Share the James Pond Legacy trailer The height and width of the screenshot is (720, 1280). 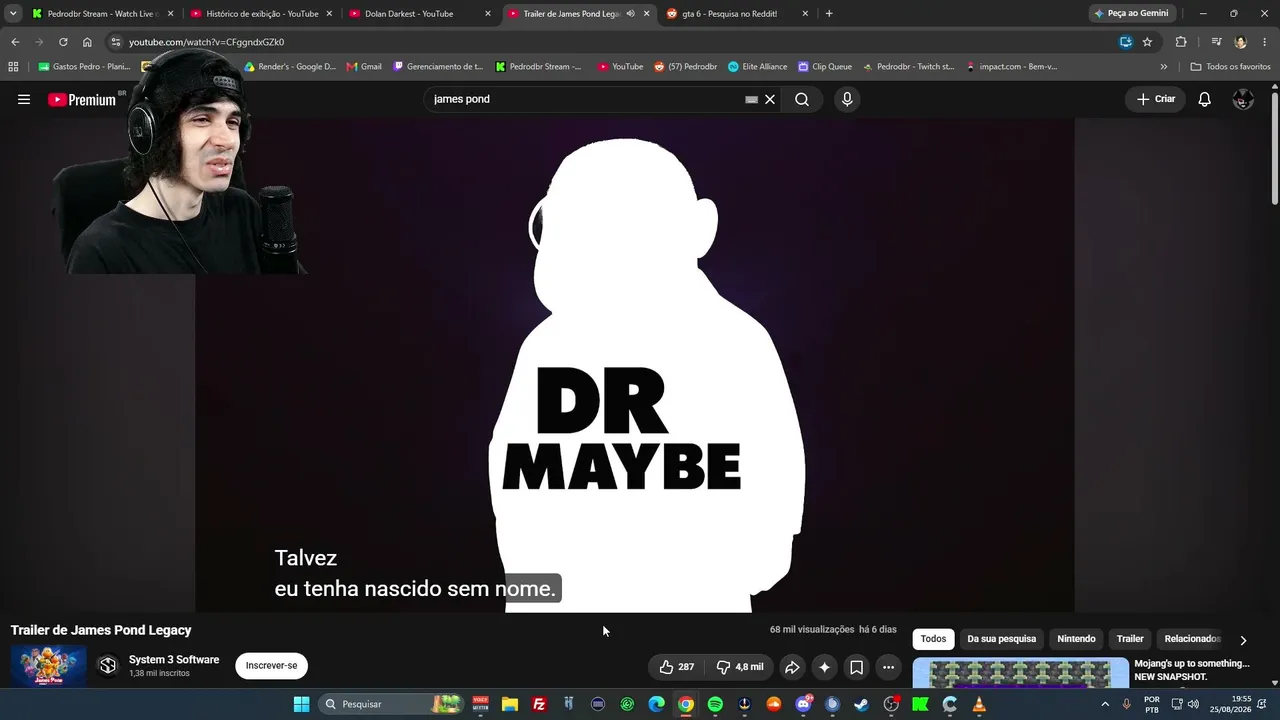point(792,667)
